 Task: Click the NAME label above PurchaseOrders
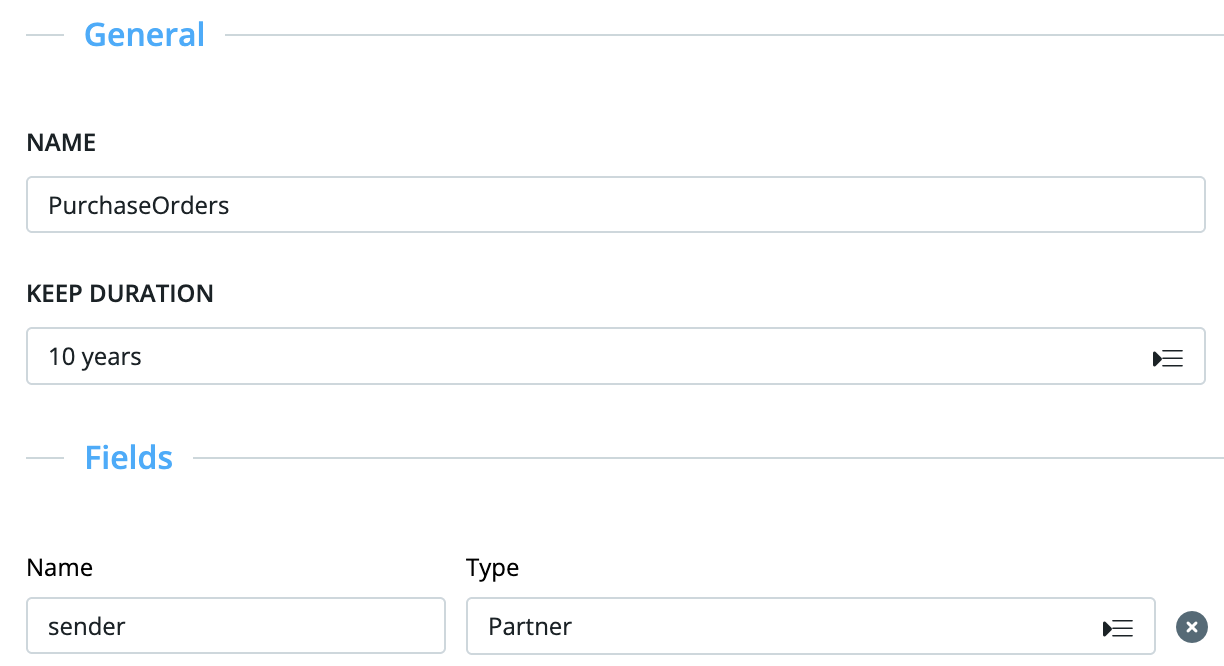pos(61,143)
